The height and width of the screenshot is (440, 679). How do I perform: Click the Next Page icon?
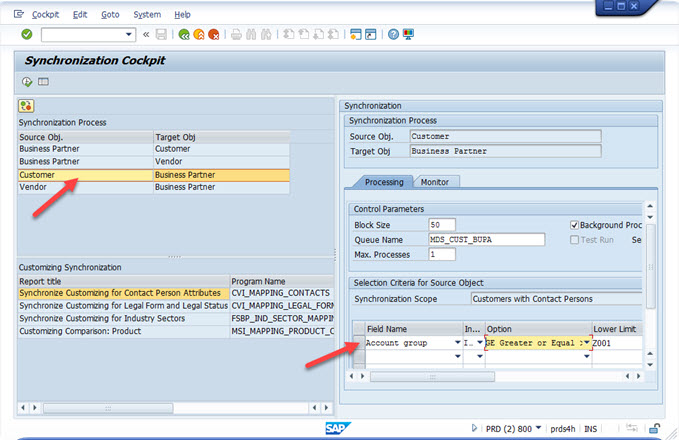pyautogui.click(x=318, y=34)
